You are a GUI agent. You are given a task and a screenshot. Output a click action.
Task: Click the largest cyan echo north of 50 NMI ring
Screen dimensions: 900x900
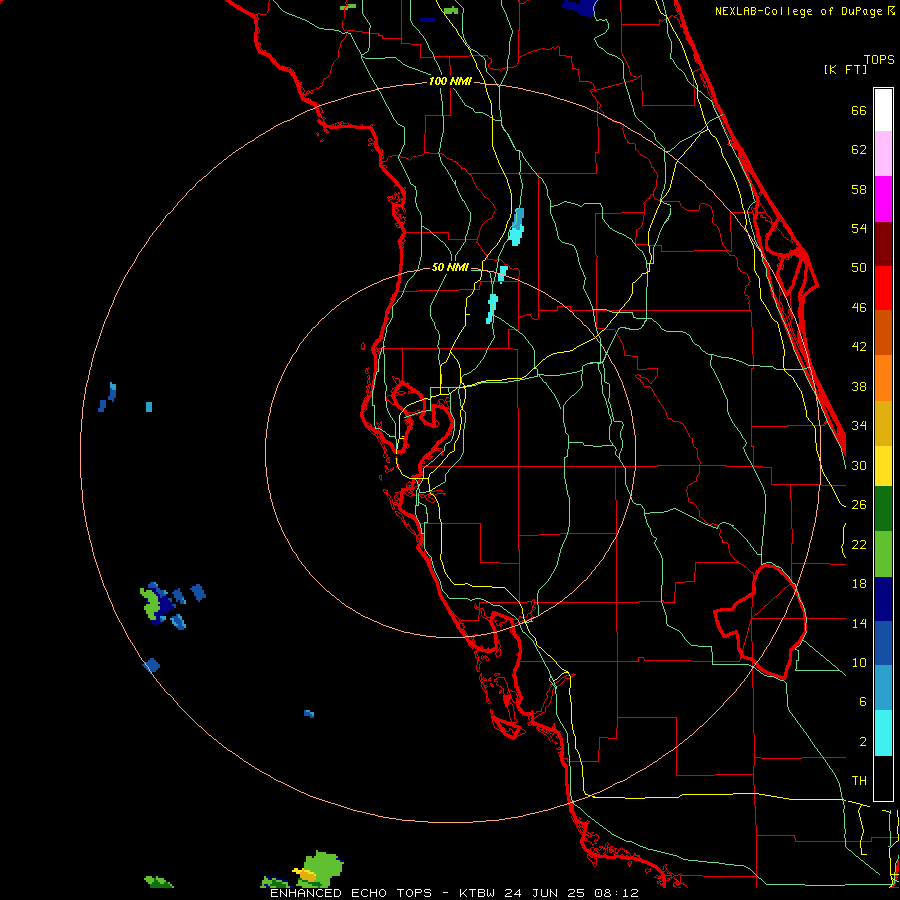517,227
